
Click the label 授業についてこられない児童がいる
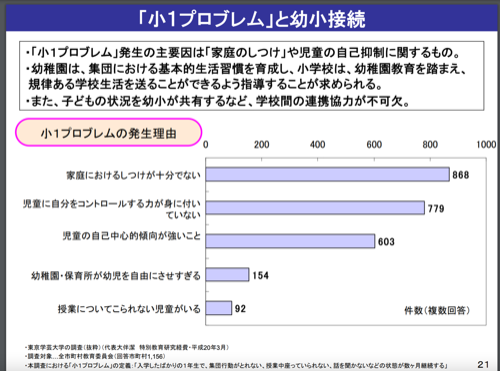click(129, 309)
